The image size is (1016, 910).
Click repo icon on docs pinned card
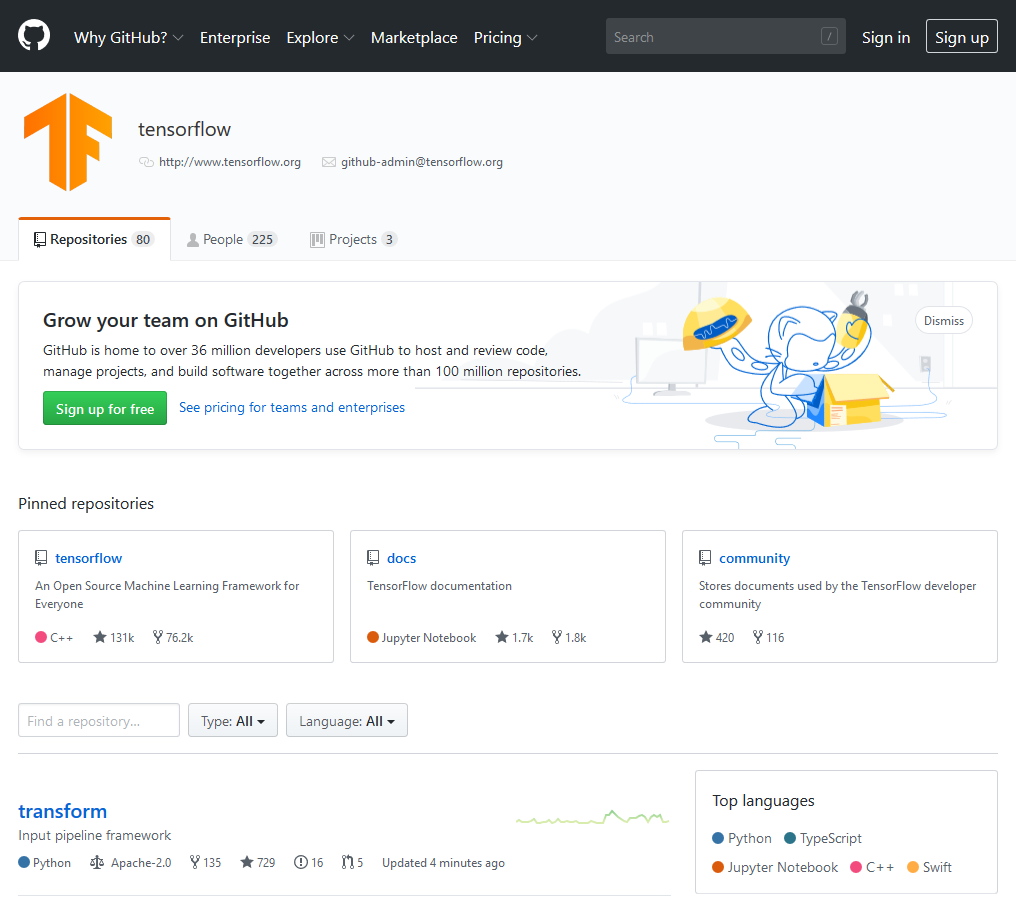click(373, 557)
